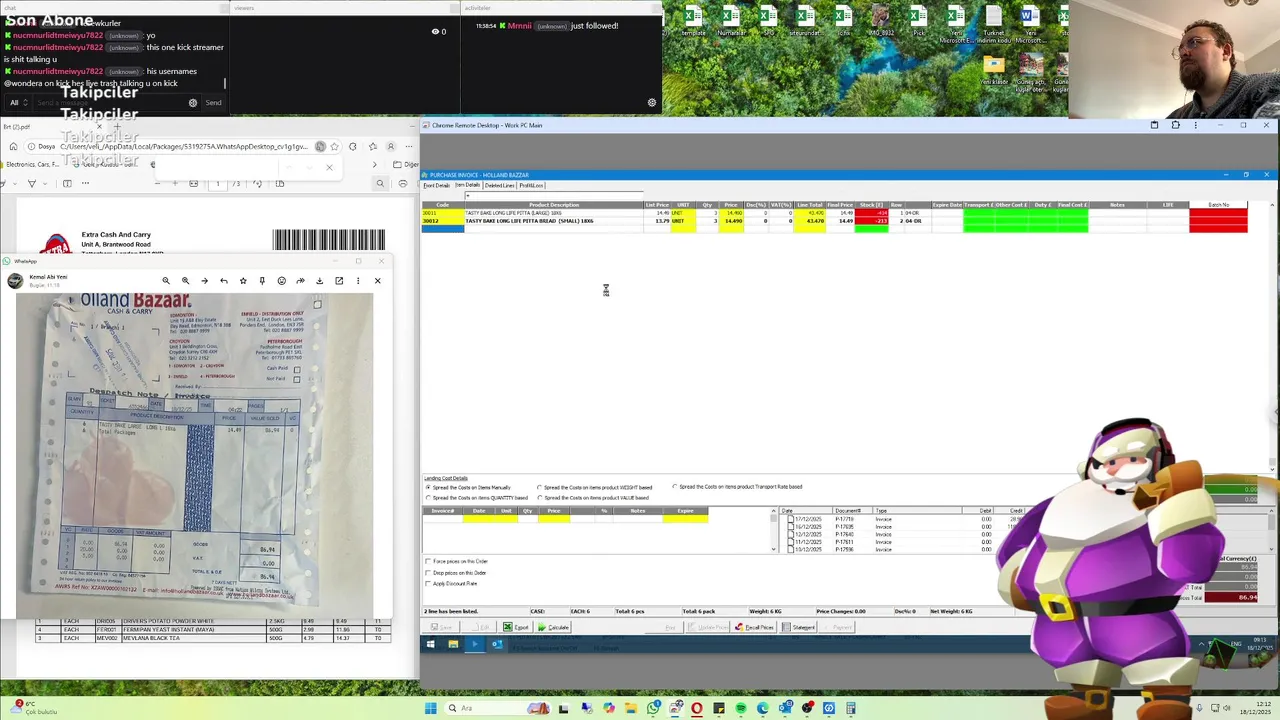
Task: Forward the image in WhatsApp viewer
Action: (x=300, y=281)
